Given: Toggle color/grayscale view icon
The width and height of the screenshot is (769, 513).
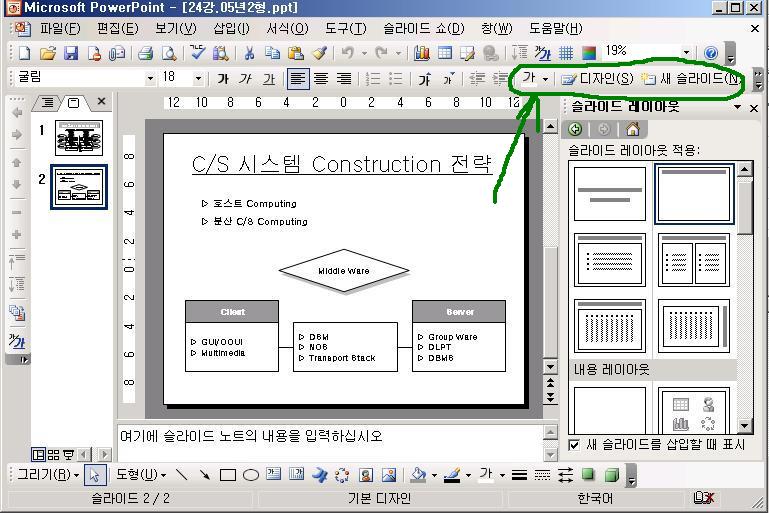Looking at the screenshot, I should coord(589,53).
